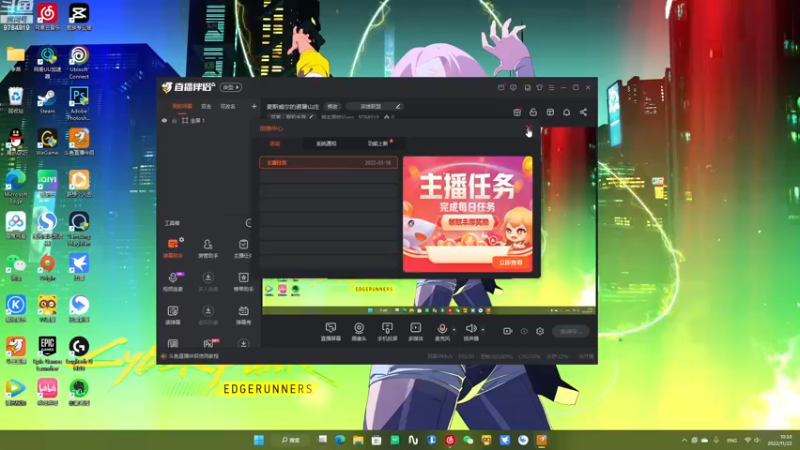This screenshot has height=450, width=800.
Task: Toggle visibility eye of 全屏 1 source
Action: pyautogui.click(x=164, y=120)
